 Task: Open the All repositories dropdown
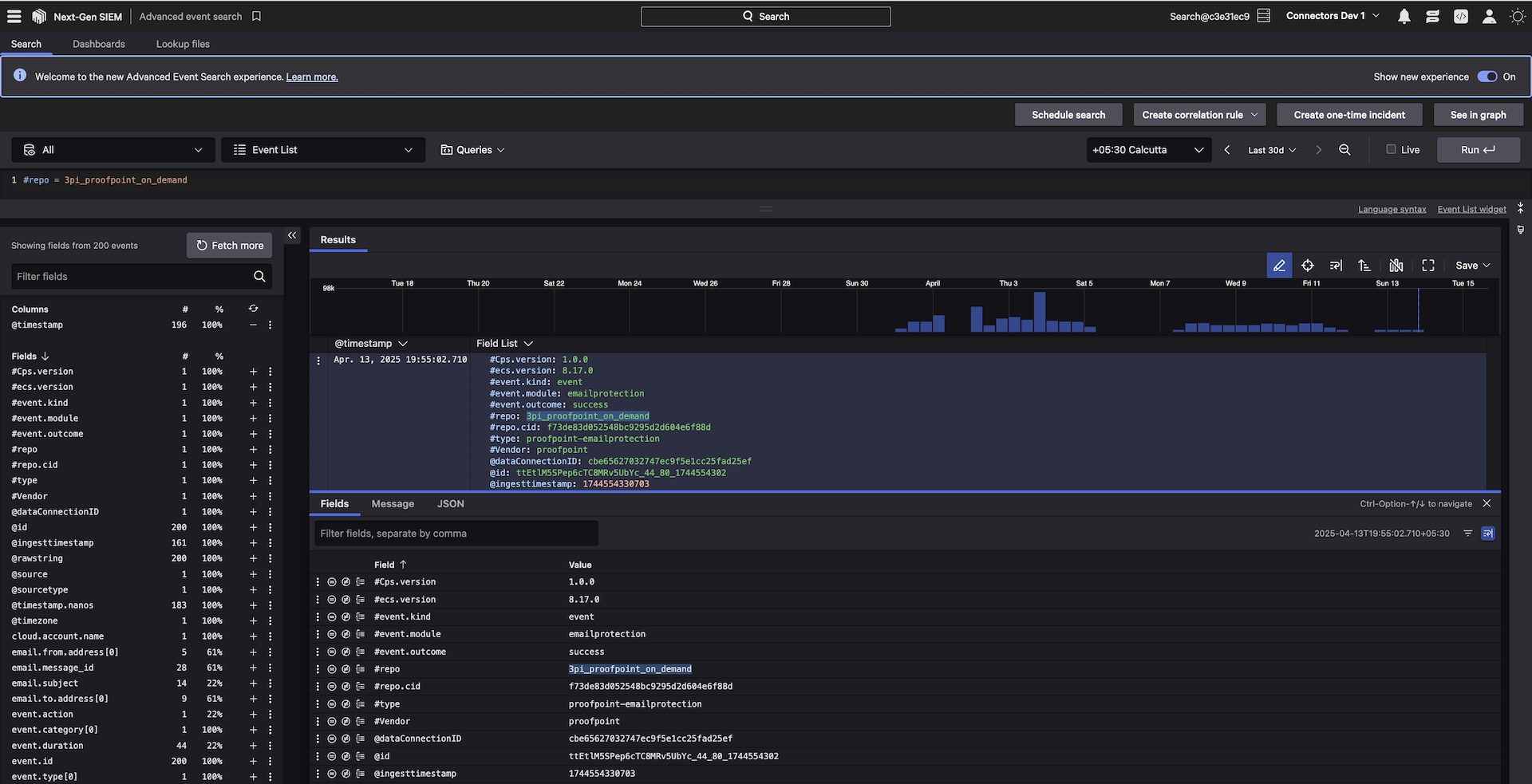click(x=113, y=150)
